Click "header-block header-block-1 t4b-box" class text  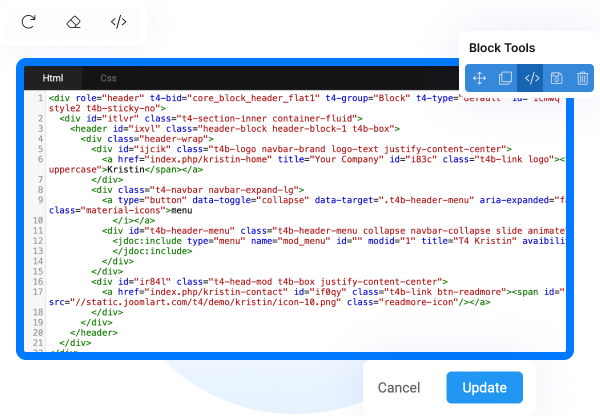tap(296, 129)
